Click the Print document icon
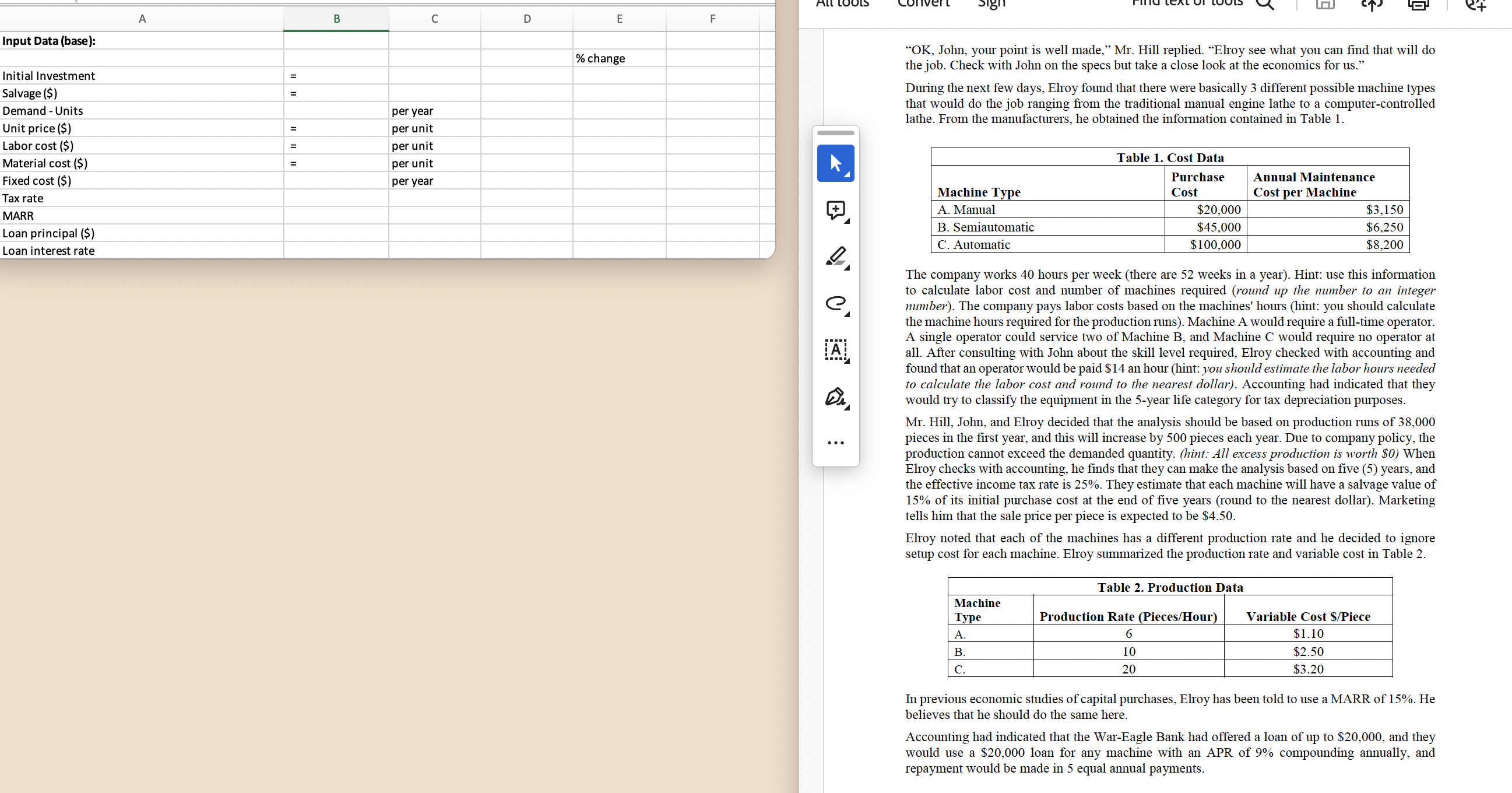The image size is (1512, 793). point(1419,6)
